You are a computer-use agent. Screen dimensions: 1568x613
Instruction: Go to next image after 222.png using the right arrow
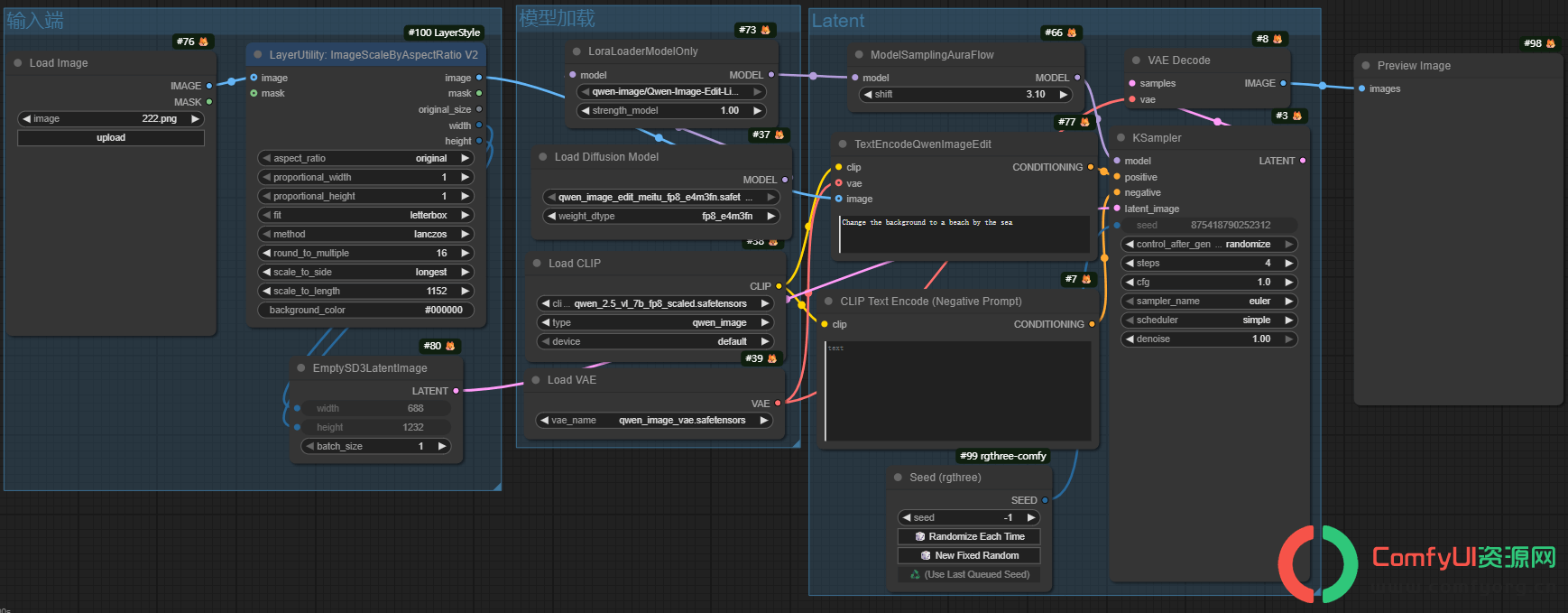pos(195,119)
